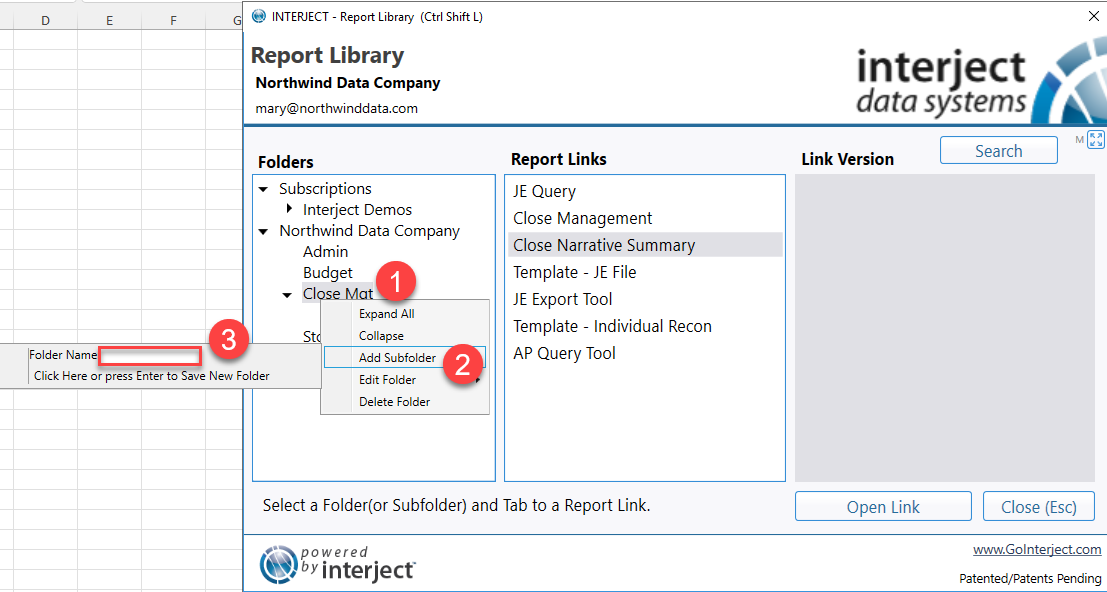Click the Search button

pos(998,151)
